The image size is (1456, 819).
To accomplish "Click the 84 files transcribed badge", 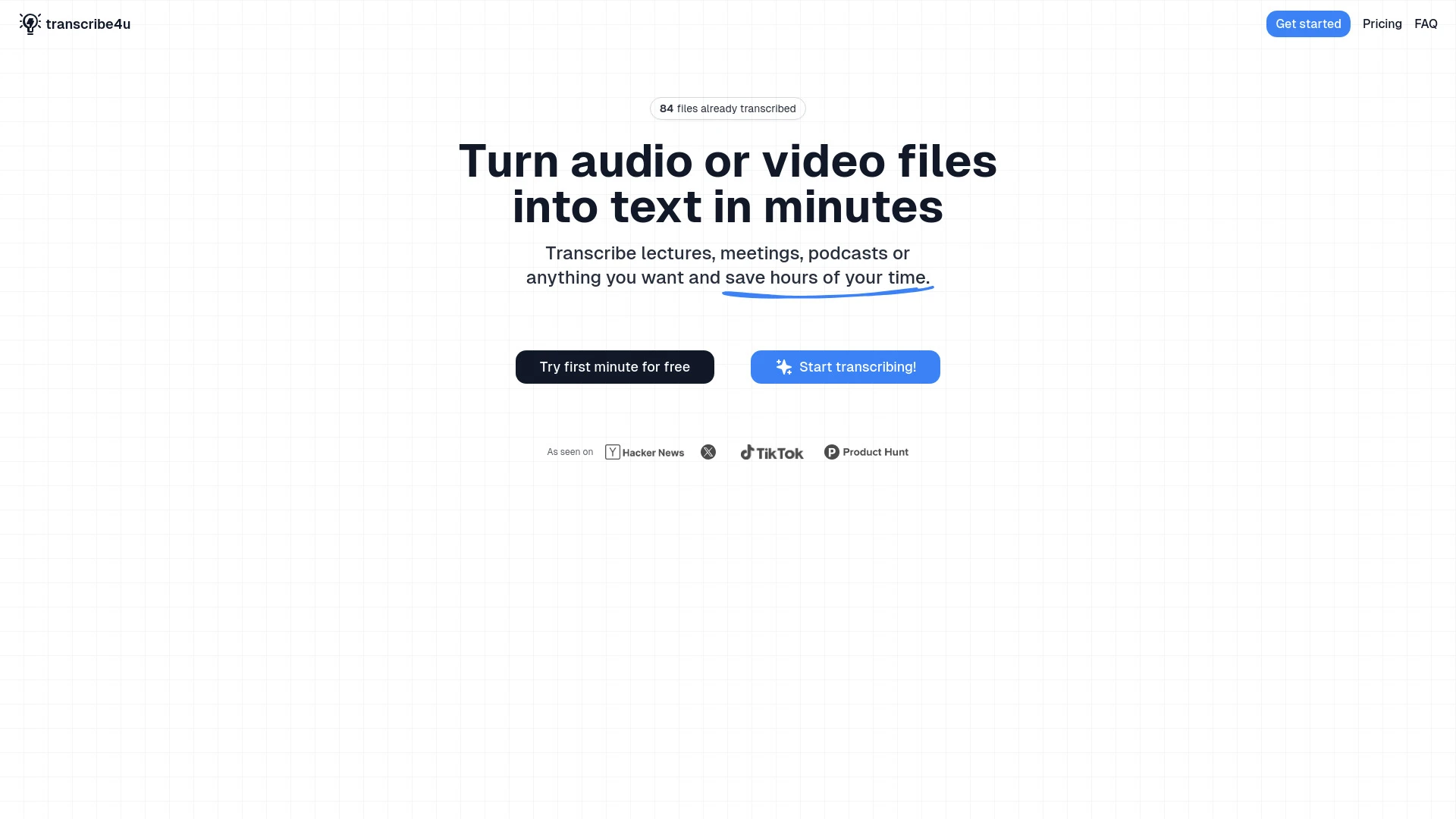I will pos(727,108).
